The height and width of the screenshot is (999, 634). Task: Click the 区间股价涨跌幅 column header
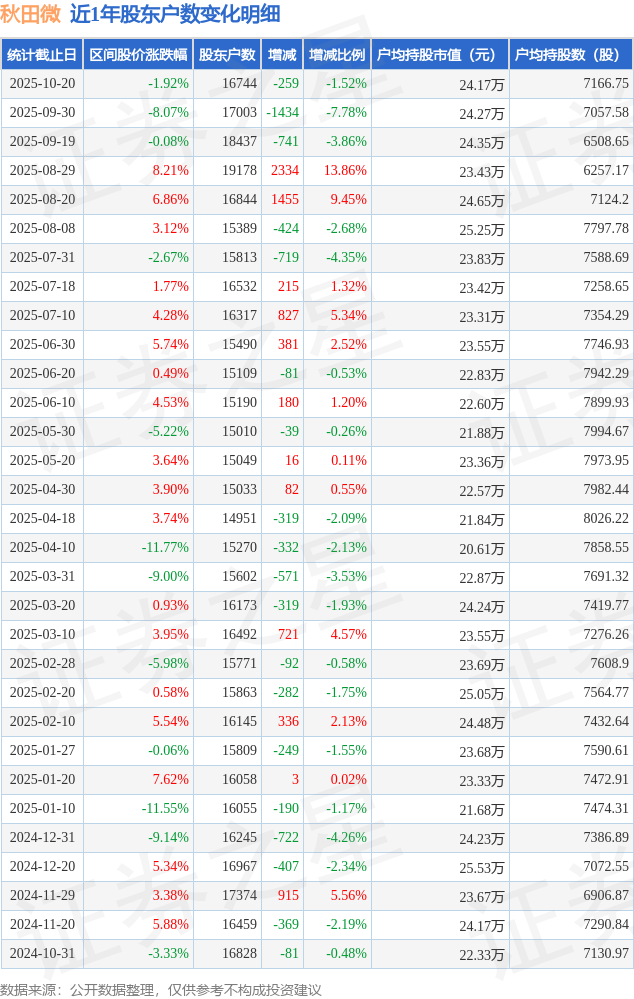(x=137, y=55)
